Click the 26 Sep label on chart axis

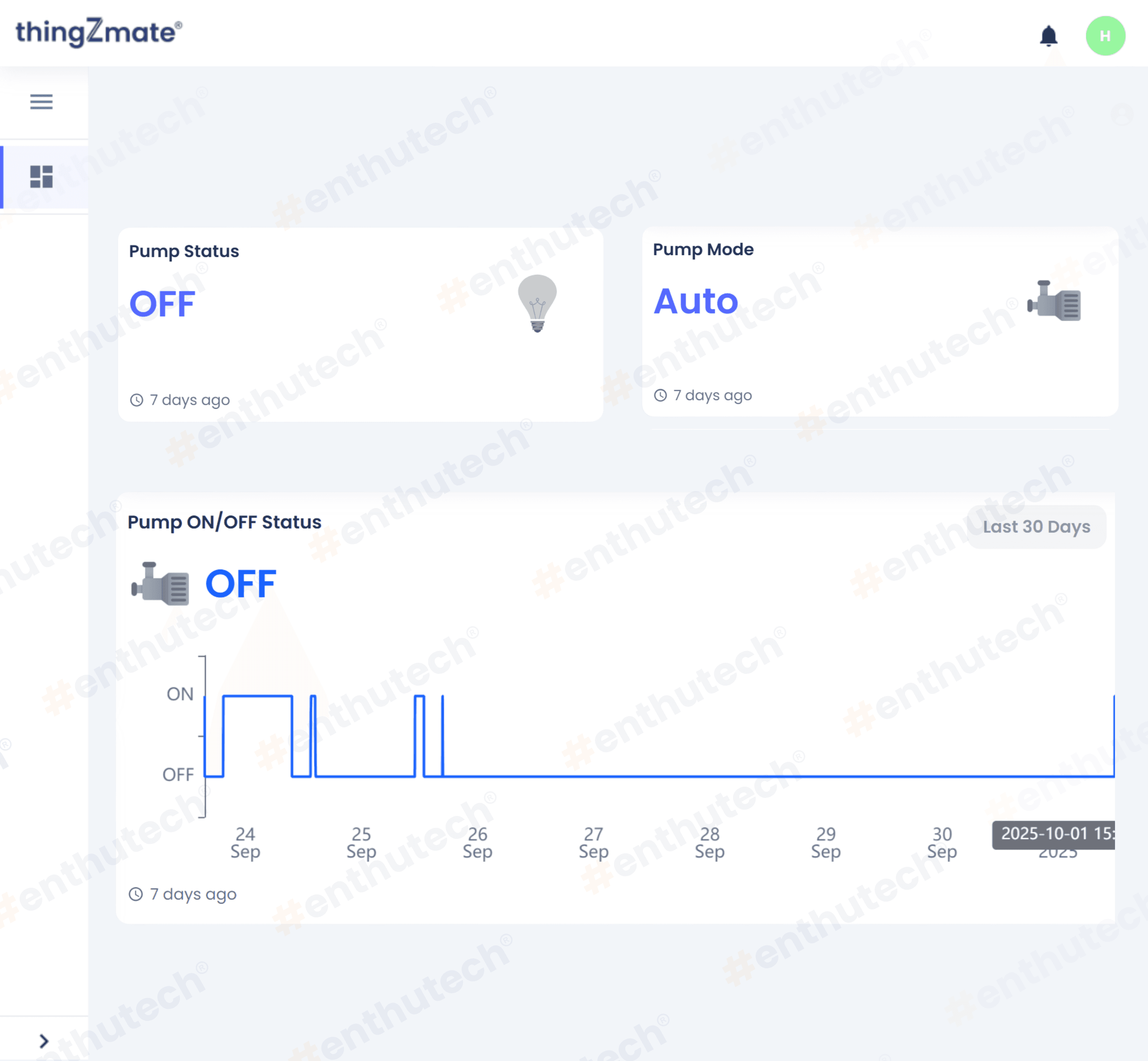[x=478, y=842]
